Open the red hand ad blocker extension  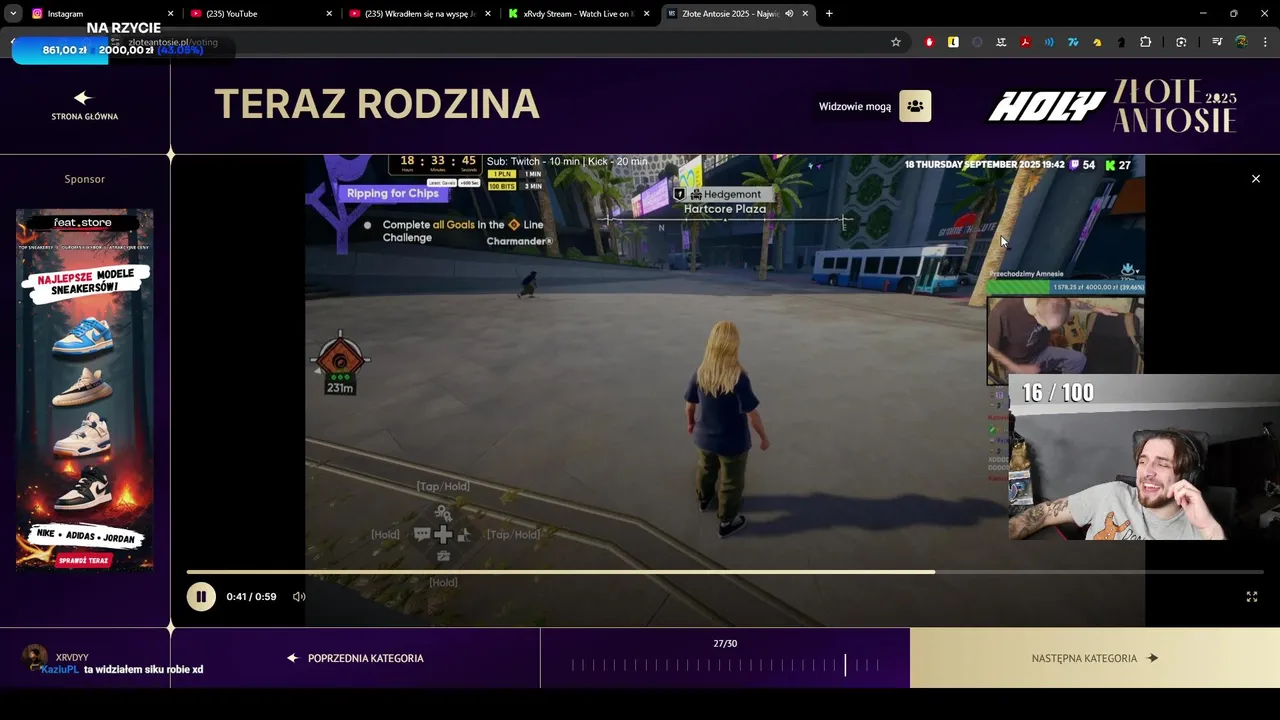929,42
